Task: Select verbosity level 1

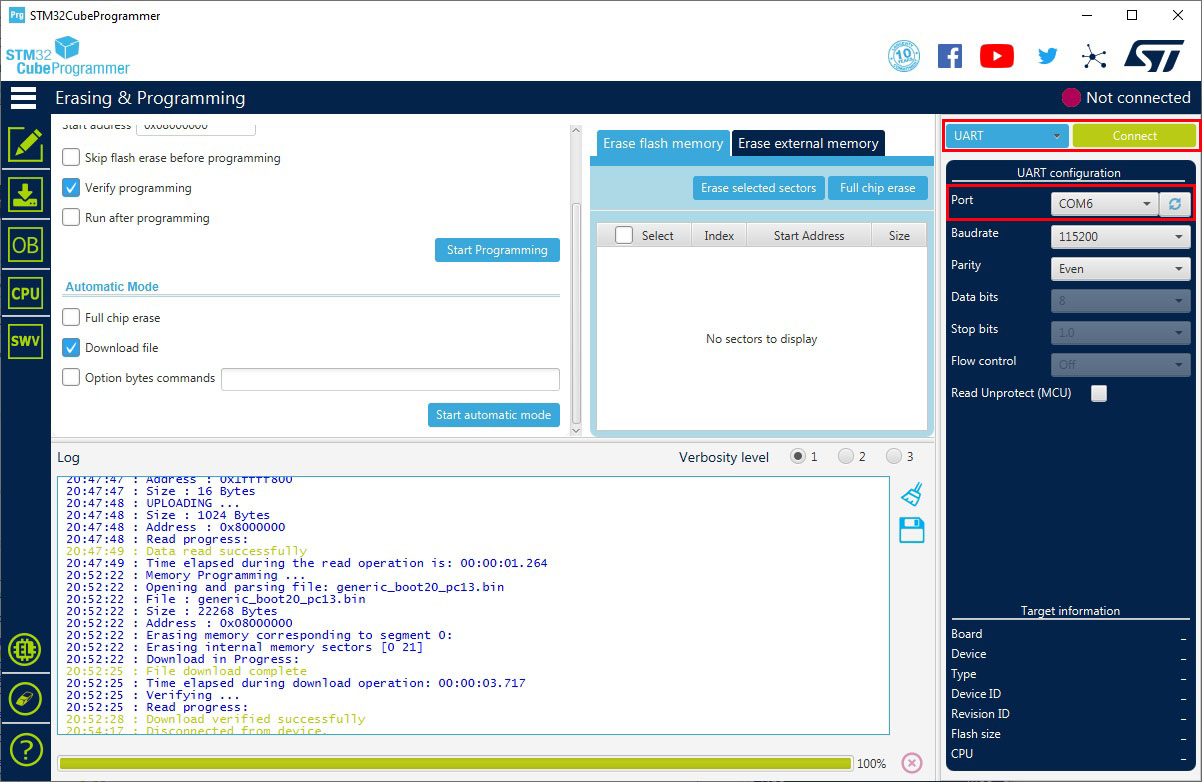Action: [x=798, y=456]
